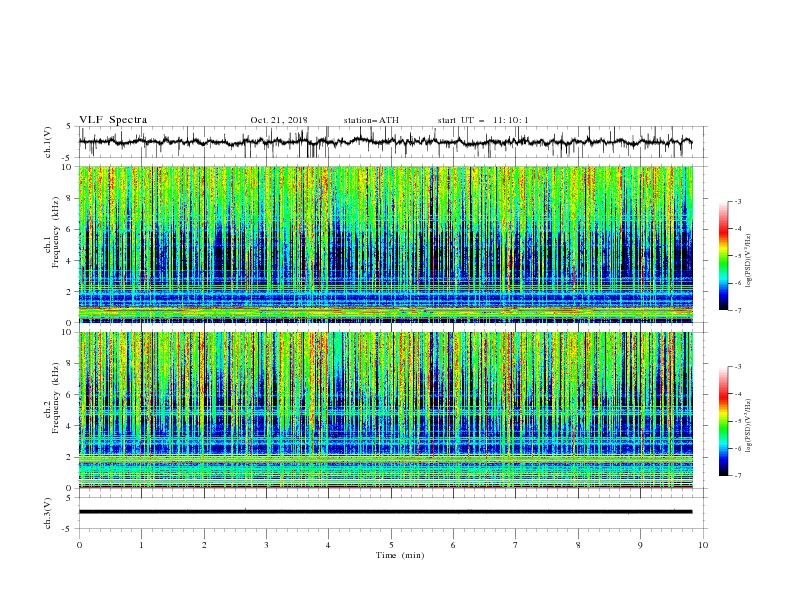
Task: Click the ch.1 color bar "log(PSD)(V²/Hz)" label
Action: pyautogui.click(x=749, y=261)
